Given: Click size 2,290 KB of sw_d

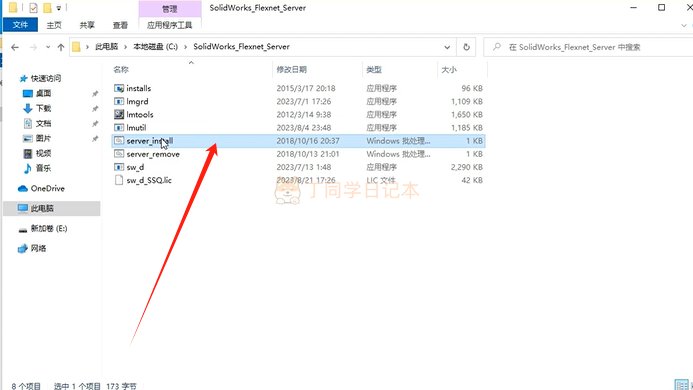Looking at the screenshot, I should [x=467, y=167].
